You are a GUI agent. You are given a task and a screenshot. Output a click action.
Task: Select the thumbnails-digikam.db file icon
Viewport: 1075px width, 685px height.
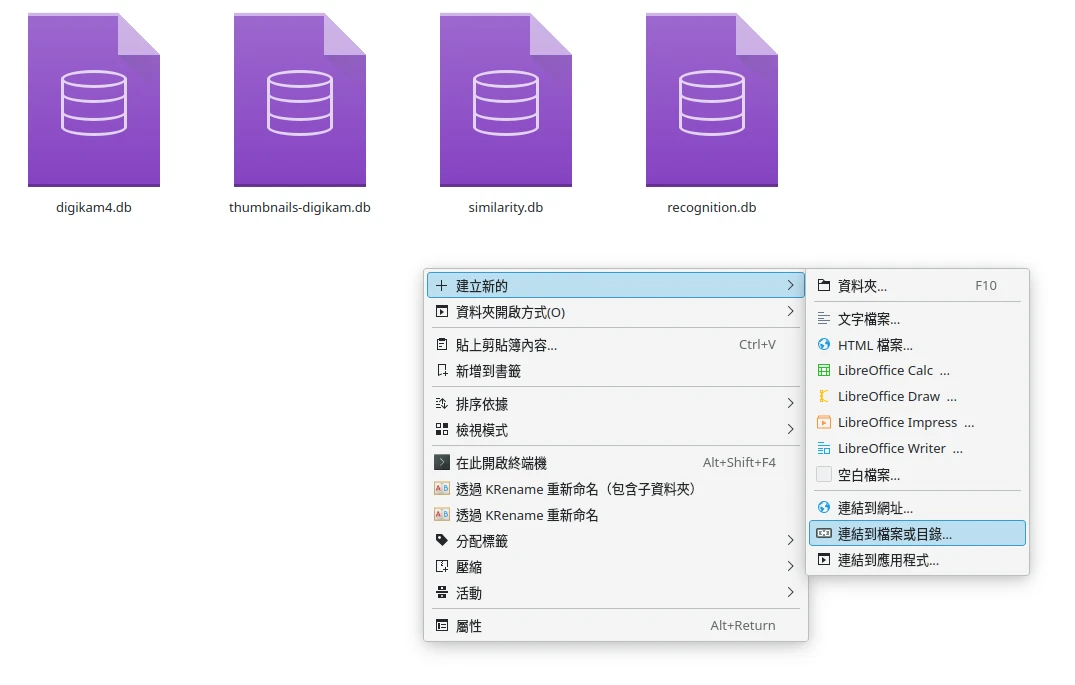click(x=300, y=100)
